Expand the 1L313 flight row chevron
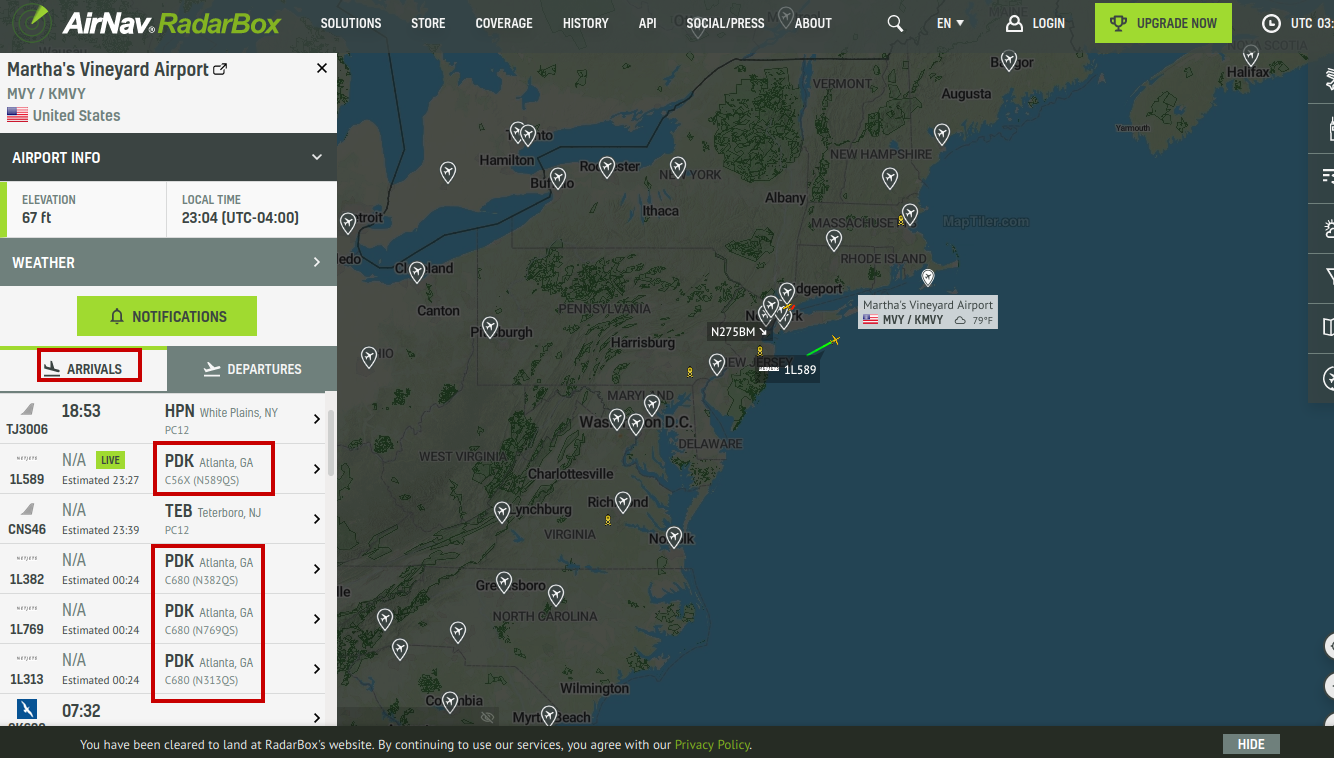 coord(317,669)
